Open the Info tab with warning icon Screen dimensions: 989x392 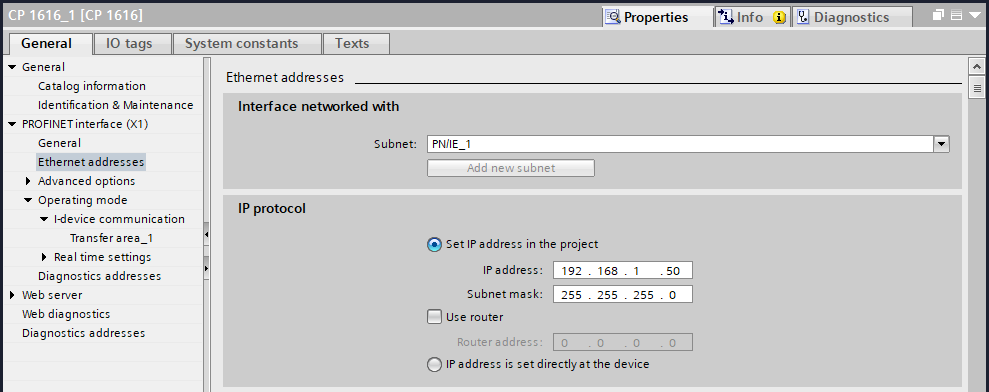(752, 17)
